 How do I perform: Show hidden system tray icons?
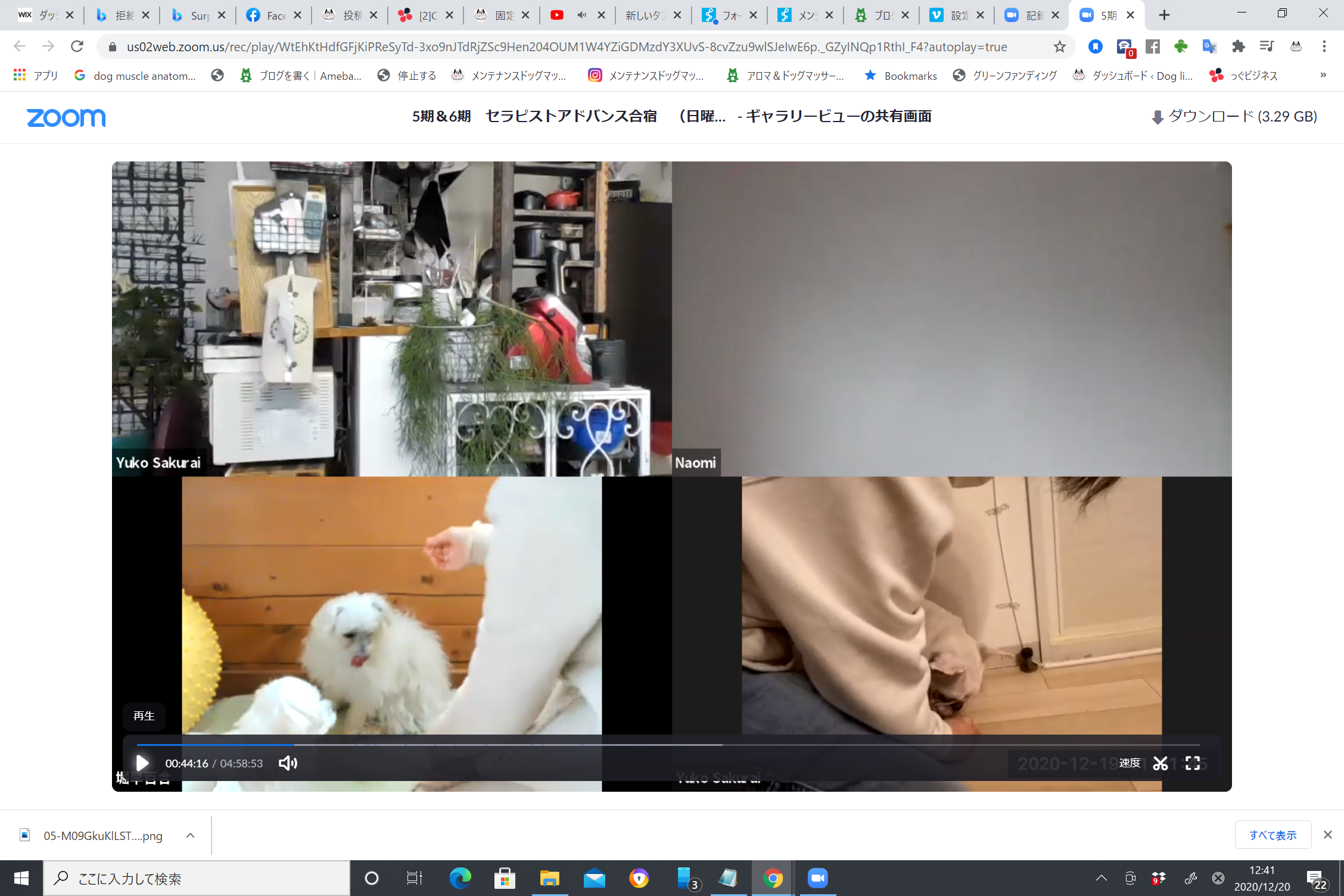[x=1102, y=878]
